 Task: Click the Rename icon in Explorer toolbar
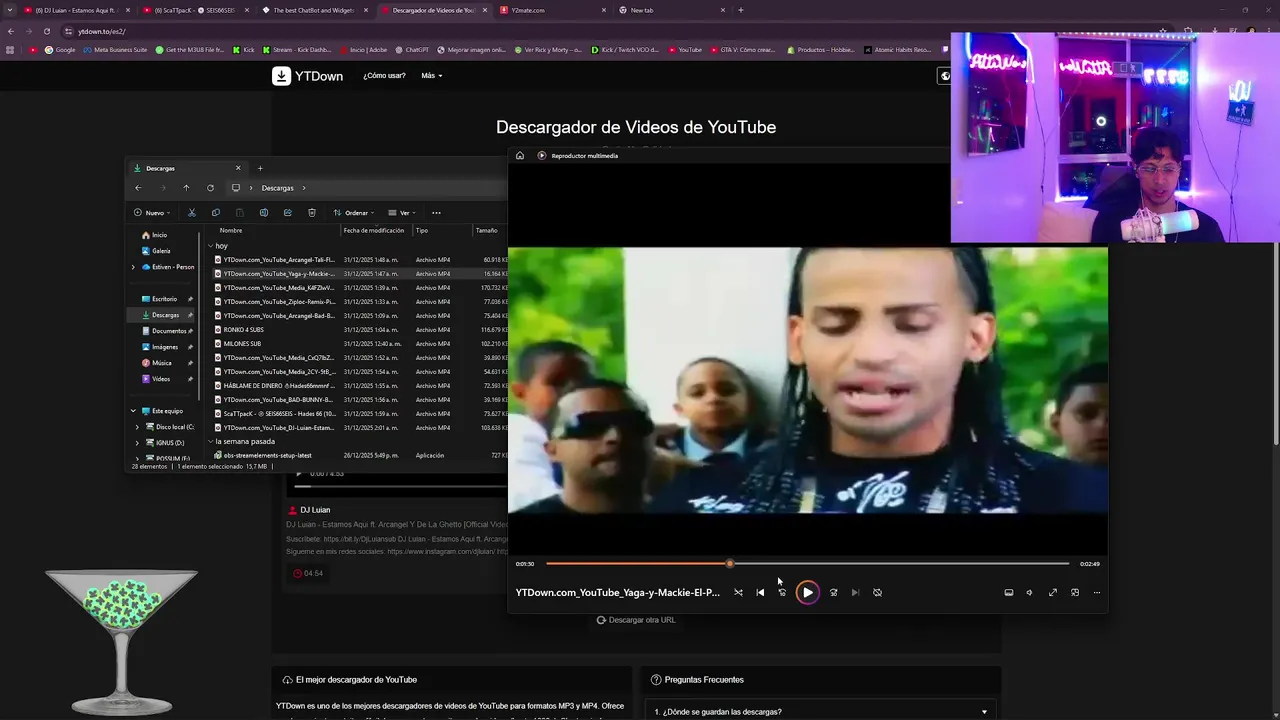264,212
